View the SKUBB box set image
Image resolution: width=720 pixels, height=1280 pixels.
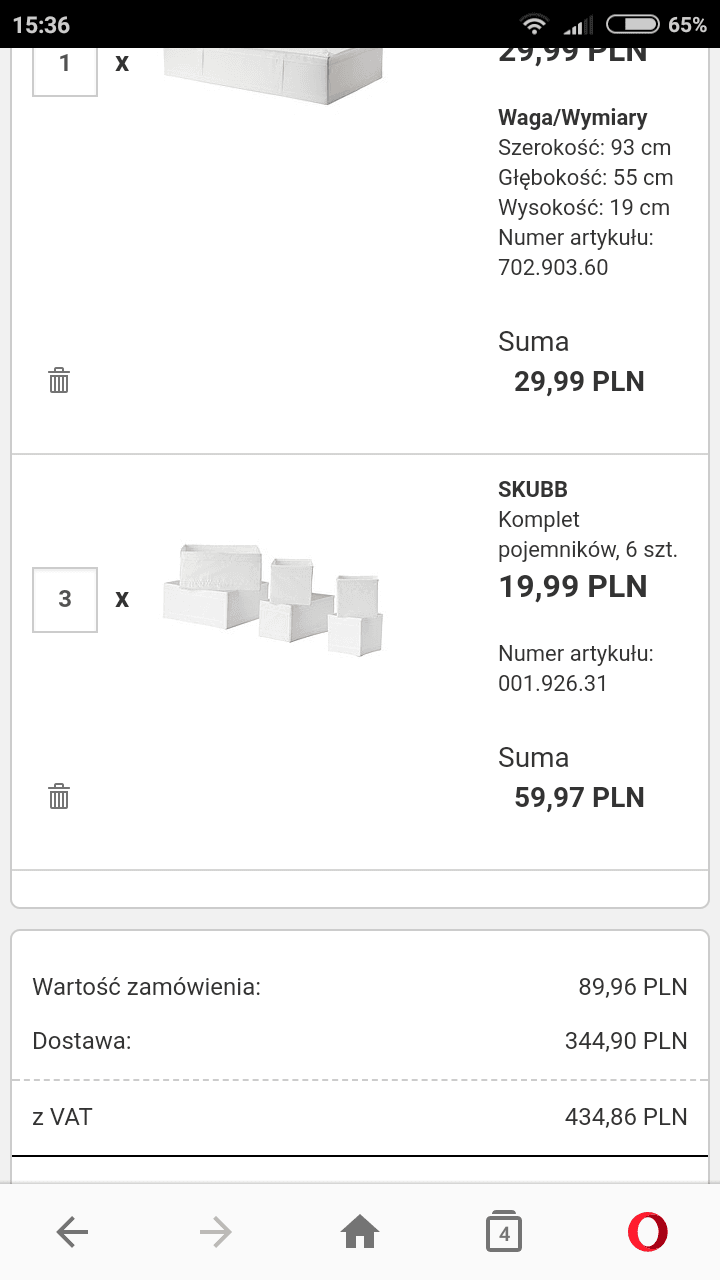pyautogui.click(x=272, y=599)
